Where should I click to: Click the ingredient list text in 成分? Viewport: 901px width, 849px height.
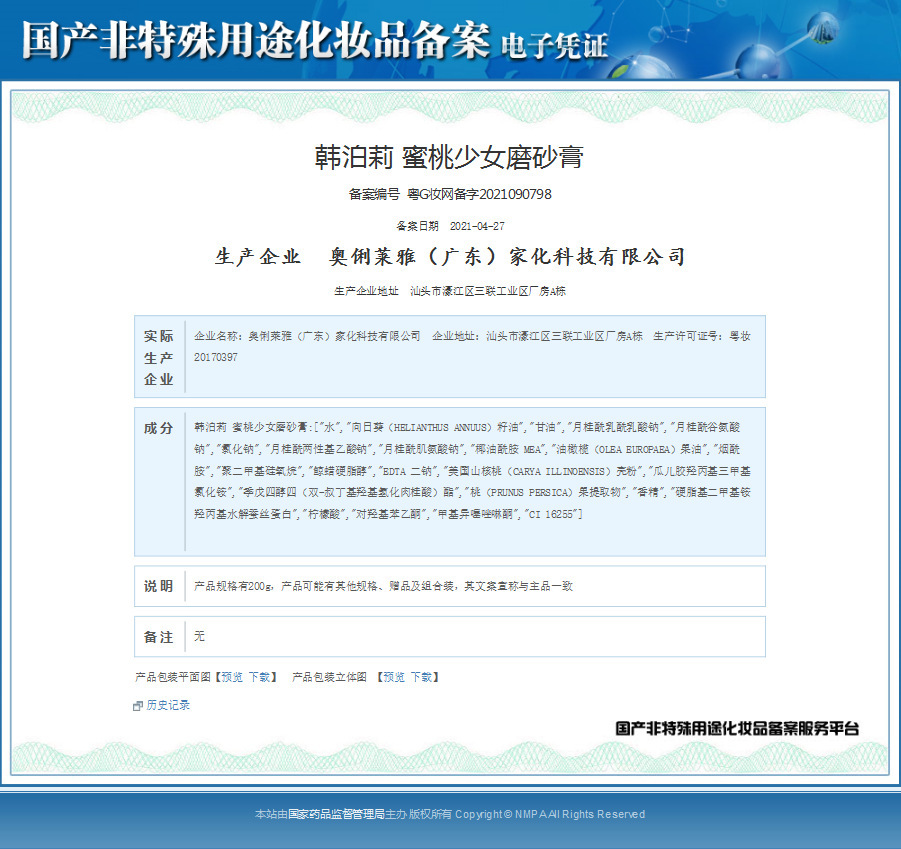point(472,470)
